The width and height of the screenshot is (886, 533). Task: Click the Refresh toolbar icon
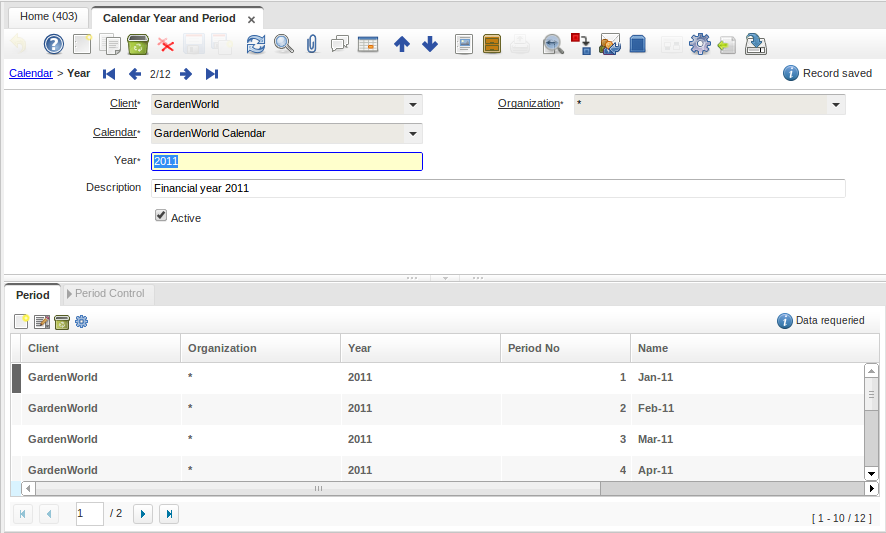click(x=256, y=44)
